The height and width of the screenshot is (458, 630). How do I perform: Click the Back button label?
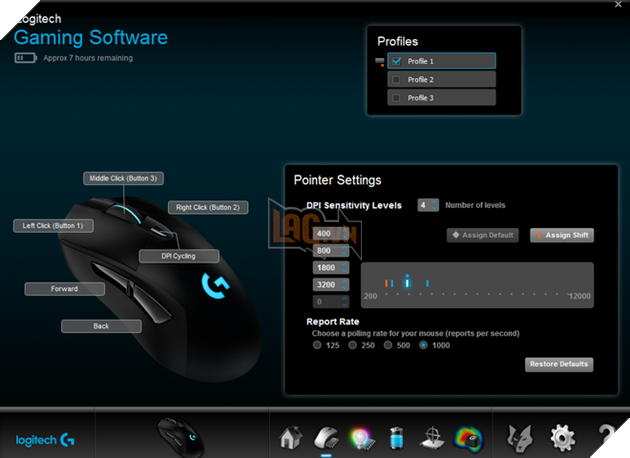pyautogui.click(x=101, y=326)
